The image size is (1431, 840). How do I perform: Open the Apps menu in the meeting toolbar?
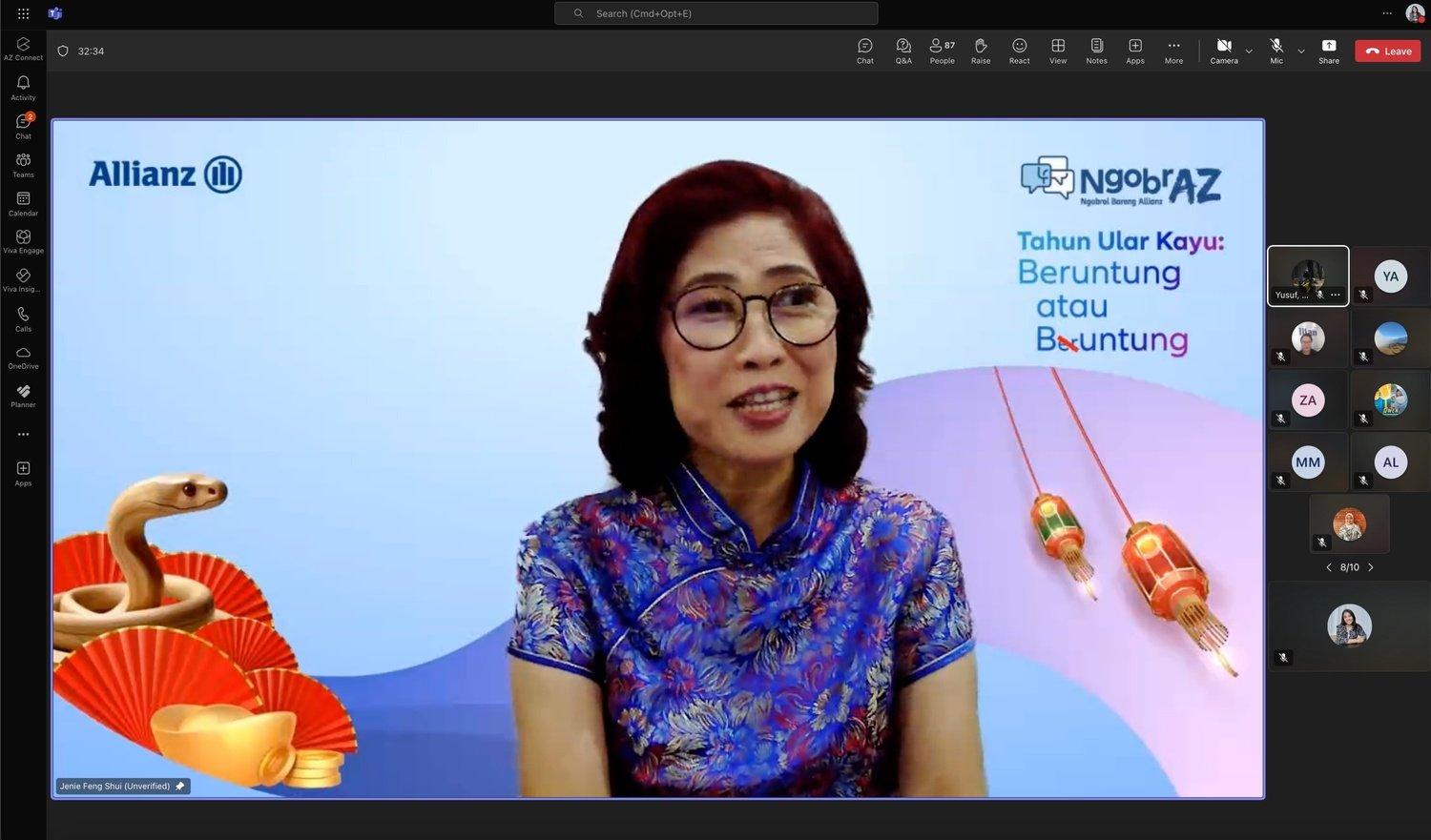click(1134, 51)
